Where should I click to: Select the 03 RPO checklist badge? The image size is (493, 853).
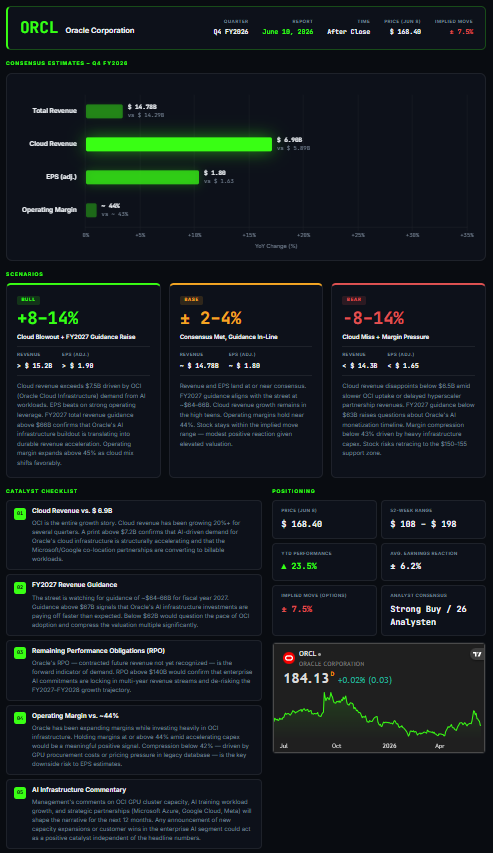[20, 651]
